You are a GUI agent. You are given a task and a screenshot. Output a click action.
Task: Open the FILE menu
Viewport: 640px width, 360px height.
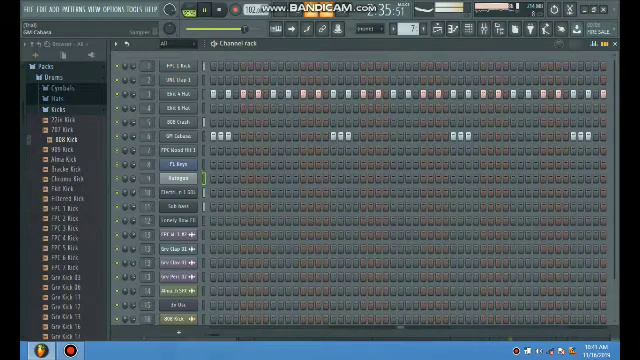(x=29, y=9)
